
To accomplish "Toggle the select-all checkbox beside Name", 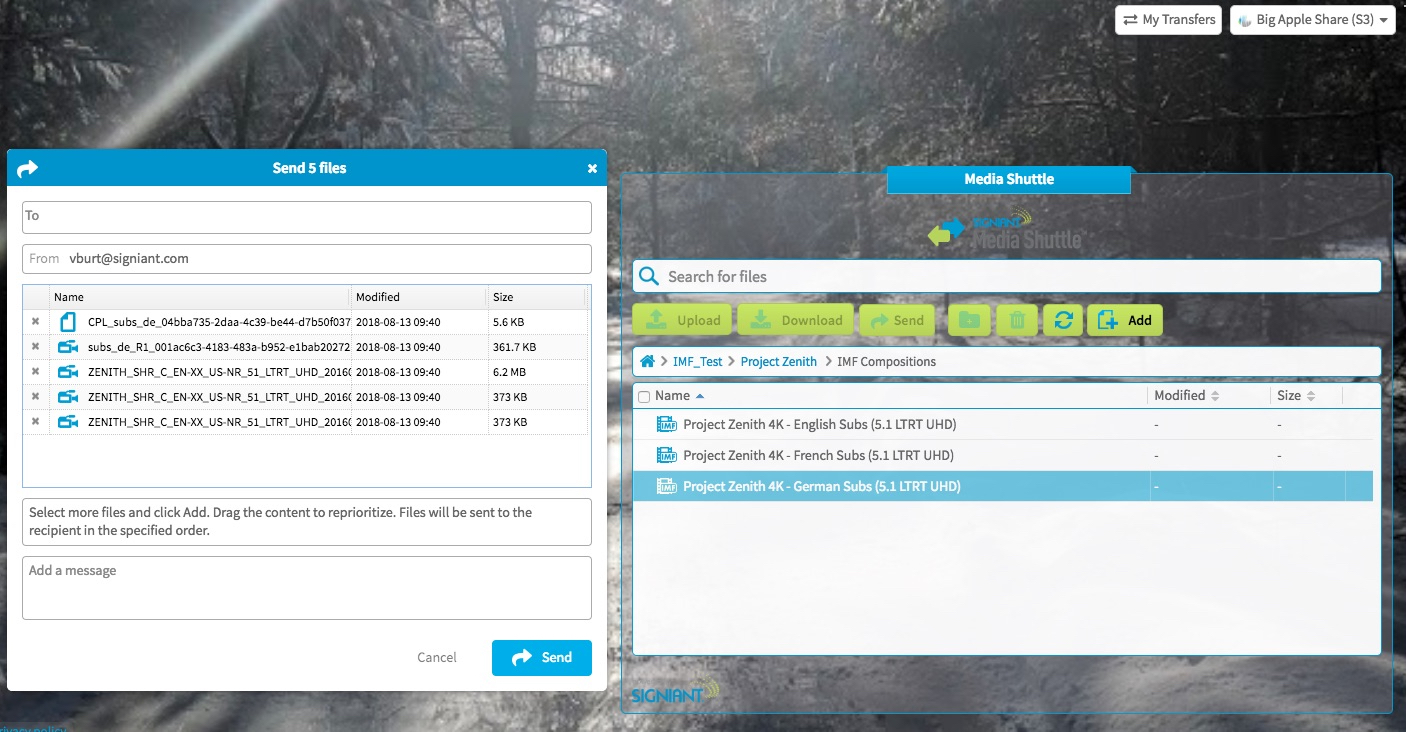I will pos(644,396).
